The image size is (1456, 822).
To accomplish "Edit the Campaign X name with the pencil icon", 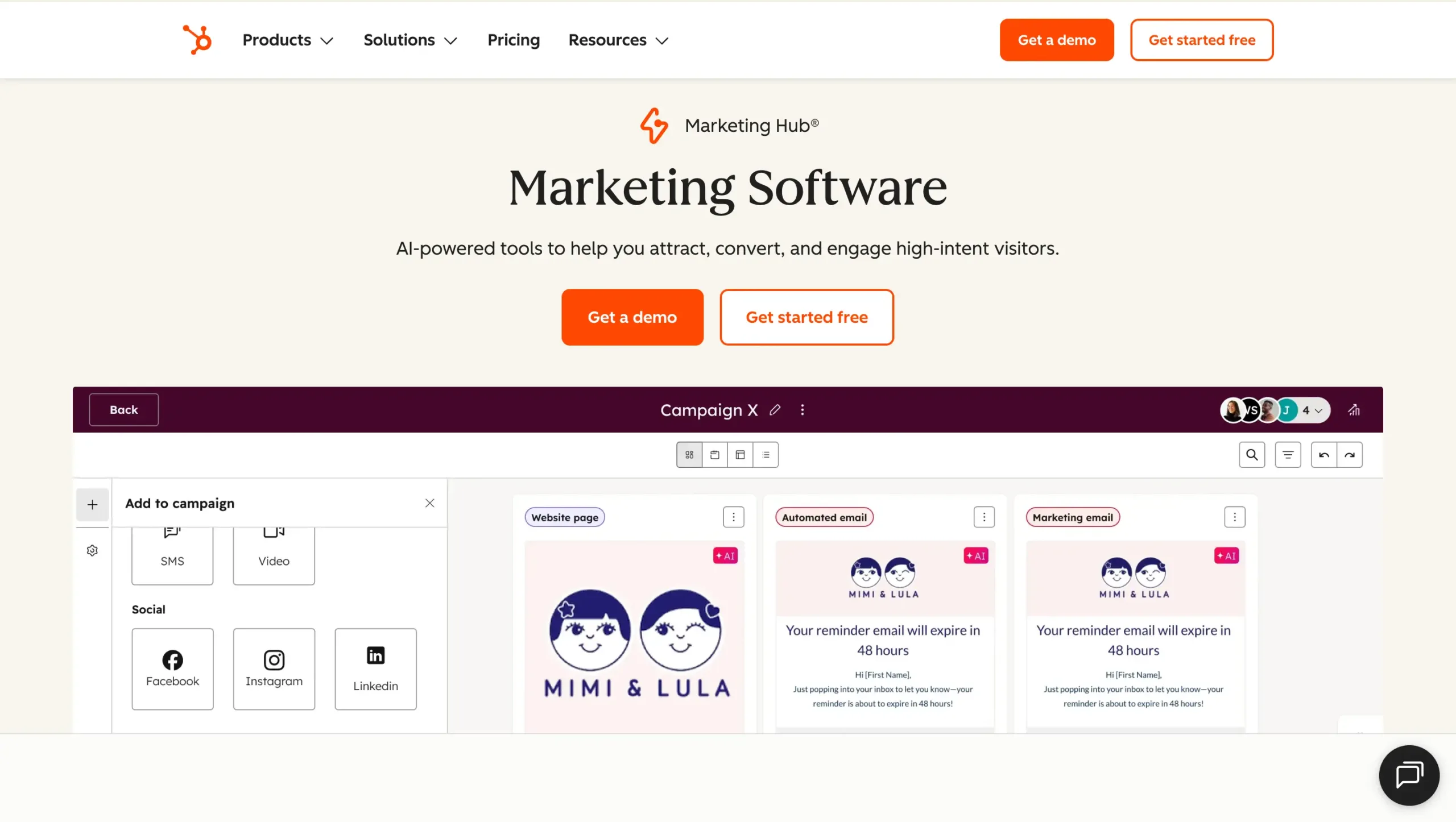I will [x=775, y=410].
